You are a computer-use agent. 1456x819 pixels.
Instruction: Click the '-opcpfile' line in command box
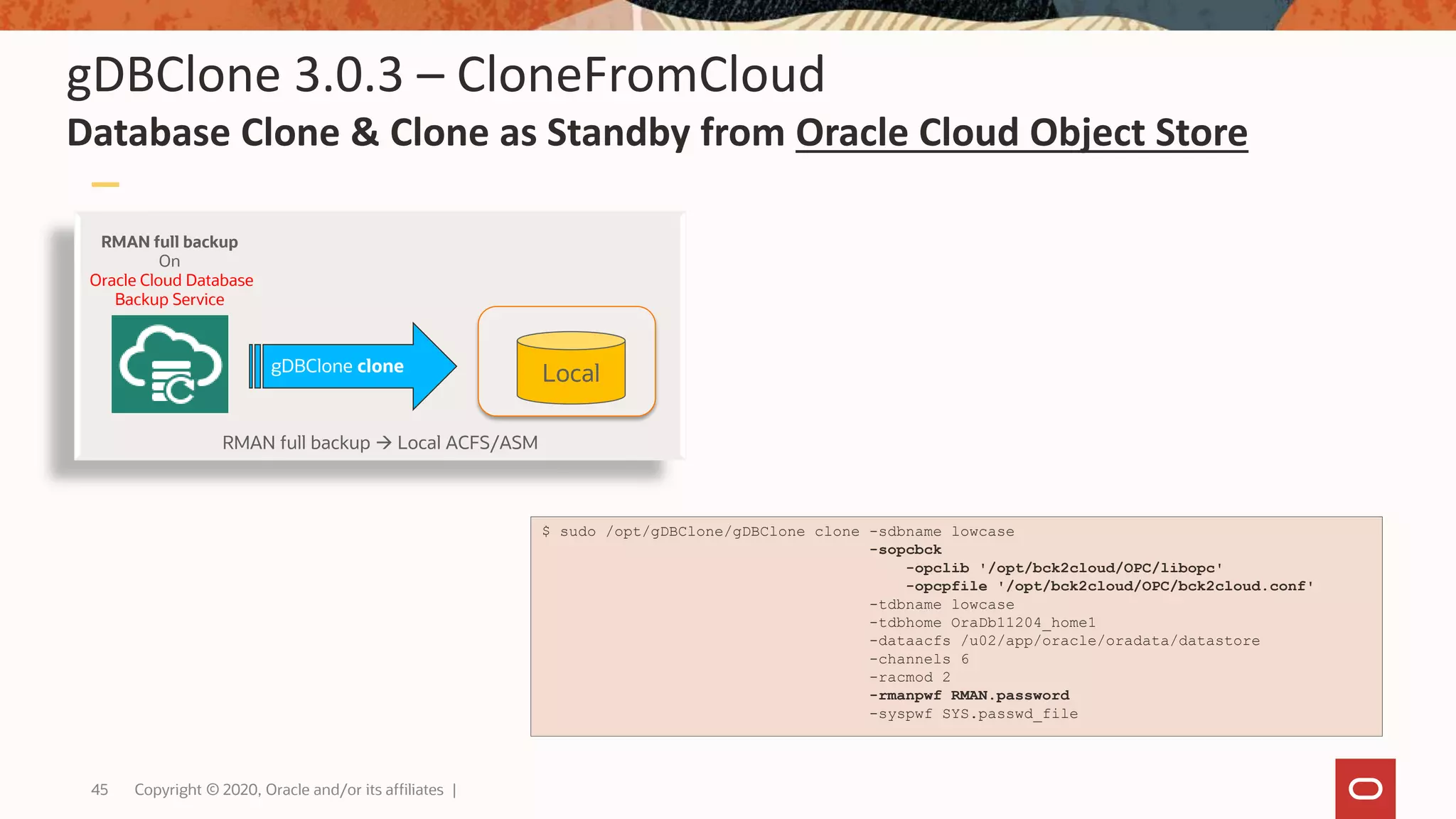(x=1109, y=586)
